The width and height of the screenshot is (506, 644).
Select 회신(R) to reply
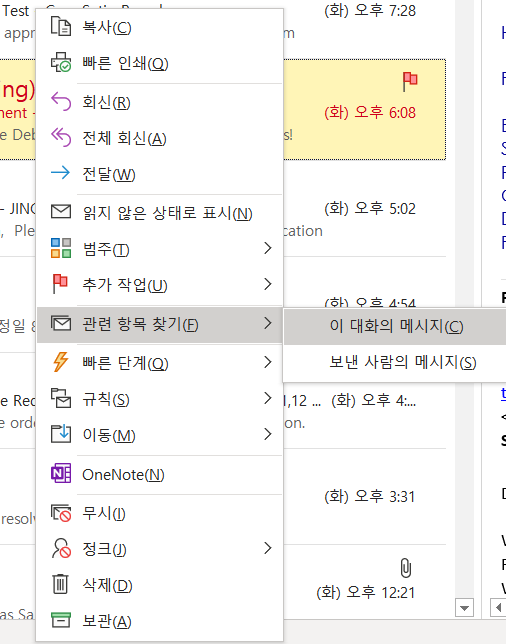point(159,102)
